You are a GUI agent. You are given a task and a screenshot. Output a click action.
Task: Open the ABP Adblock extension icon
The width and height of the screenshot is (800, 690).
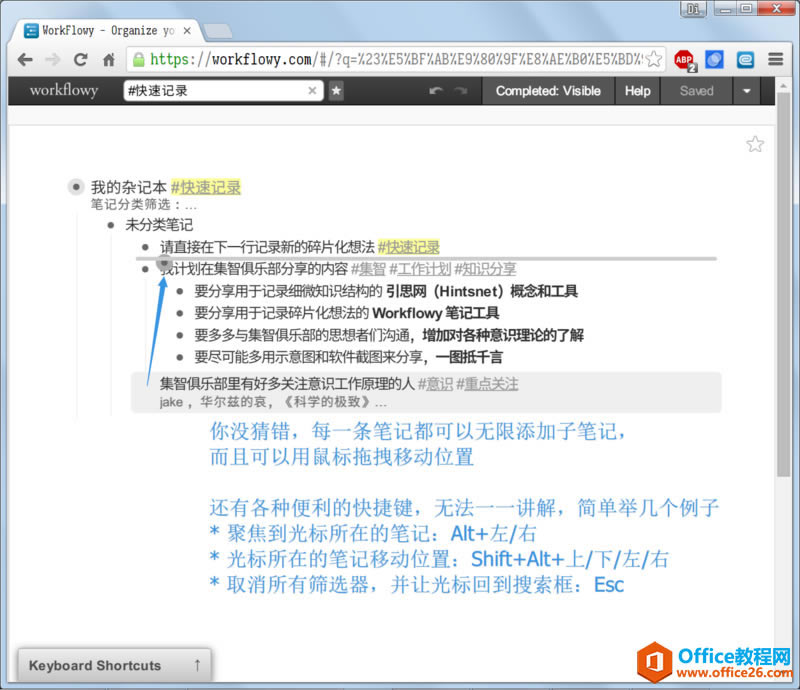(x=685, y=60)
